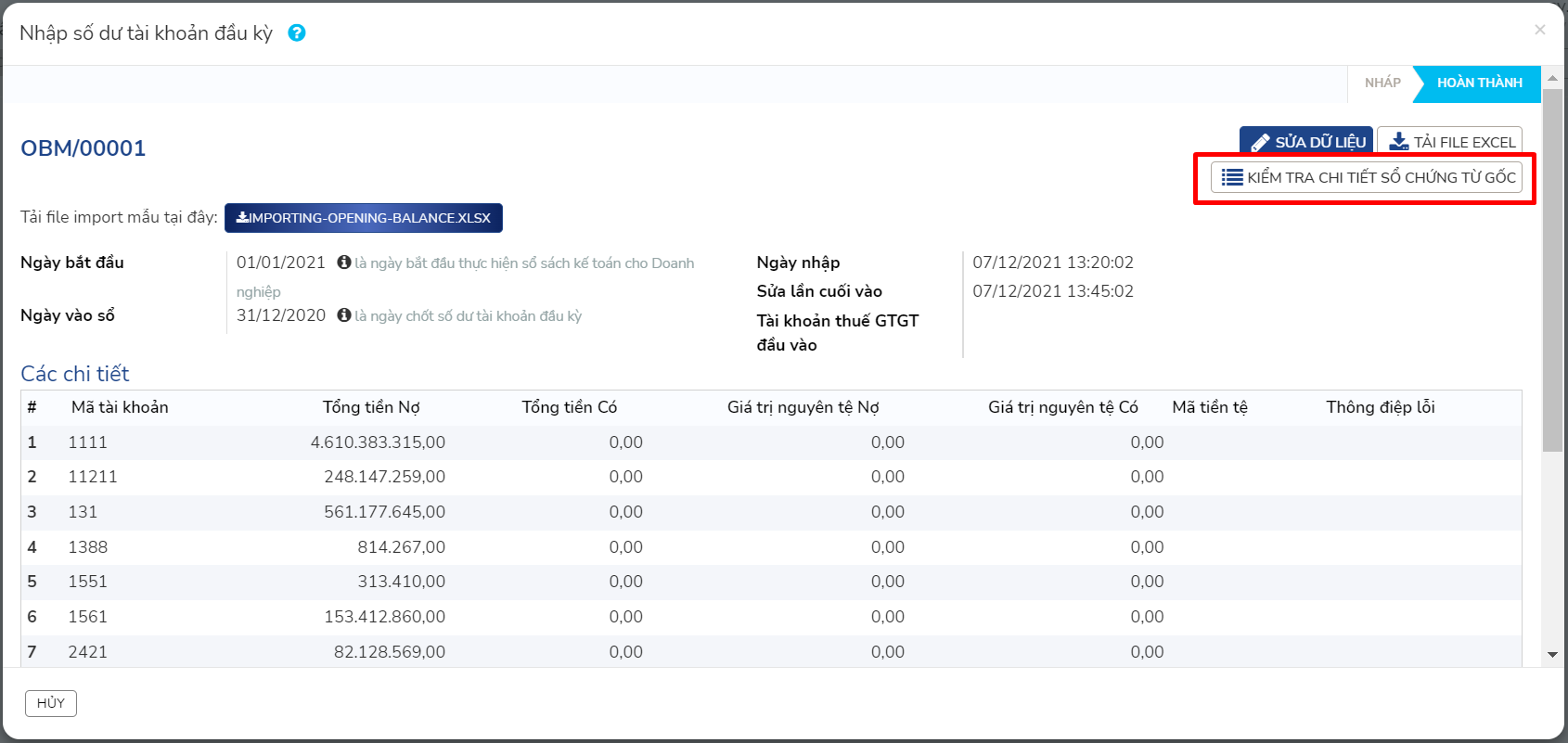Click the posting date 31/12/2020 value
This screenshot has height=743, width=1568.
pyautogui.click(x=281, y=315)
